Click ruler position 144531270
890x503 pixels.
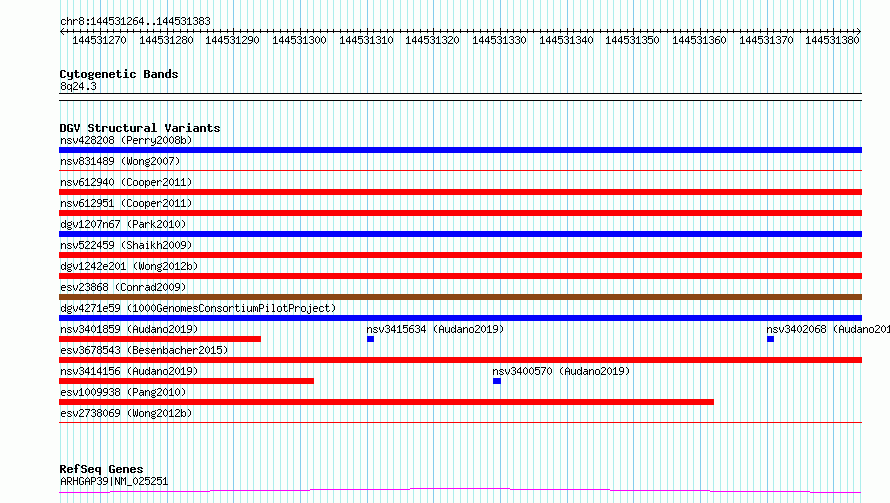click(99, 40)
